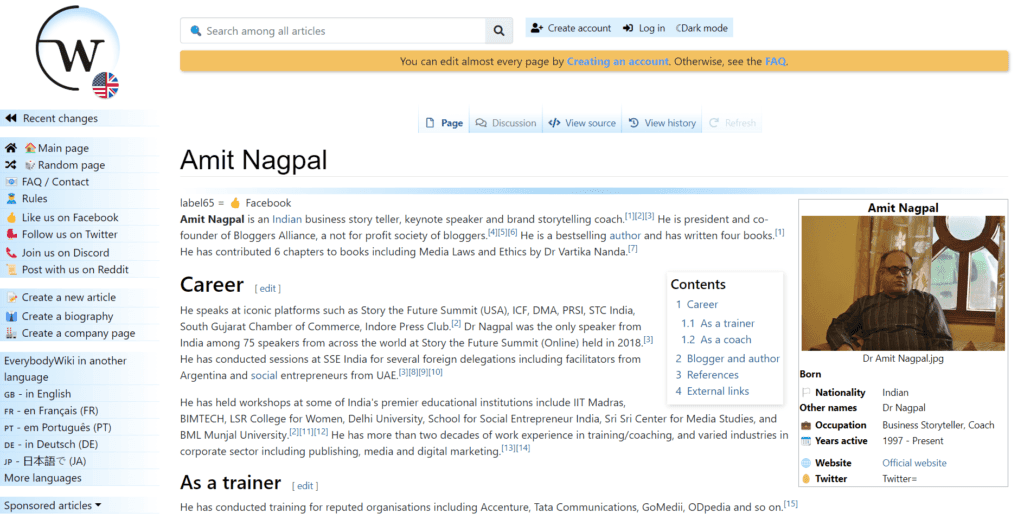Open More languages link

click(x=42, y=478)
